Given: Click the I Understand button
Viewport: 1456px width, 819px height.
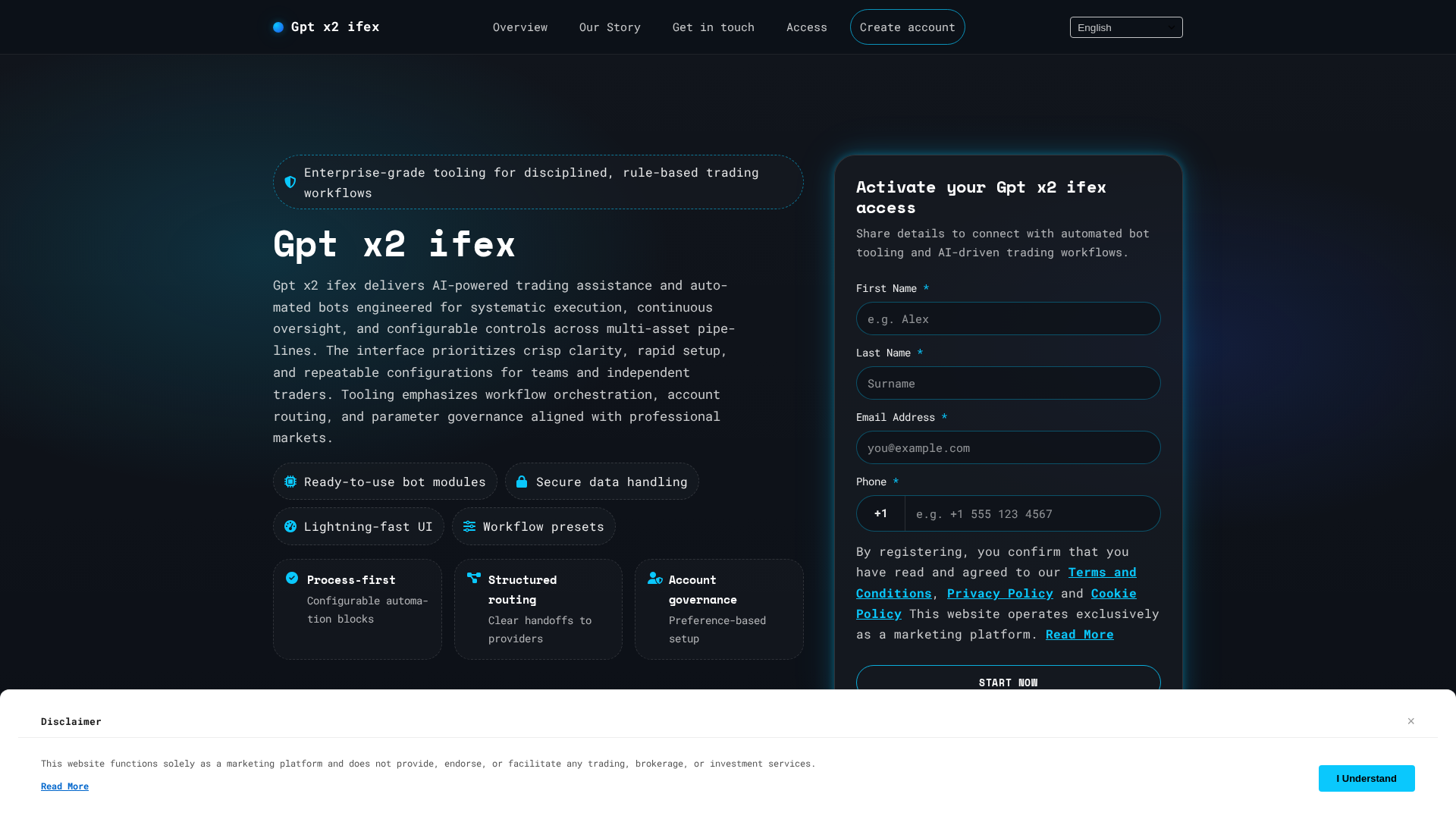Looking at the screenshot, I should [x=1367, y=778].
